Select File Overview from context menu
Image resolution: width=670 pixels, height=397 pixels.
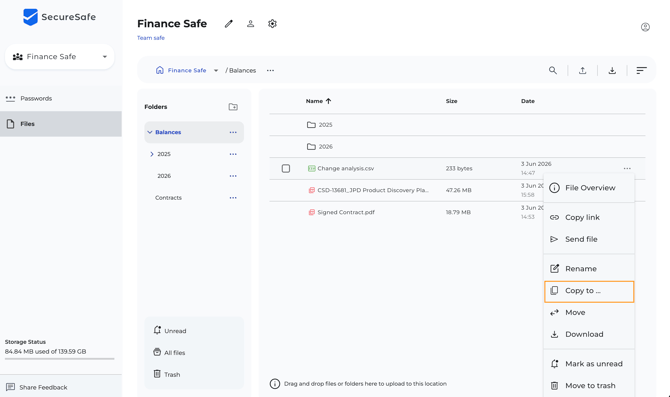(589, 188)
